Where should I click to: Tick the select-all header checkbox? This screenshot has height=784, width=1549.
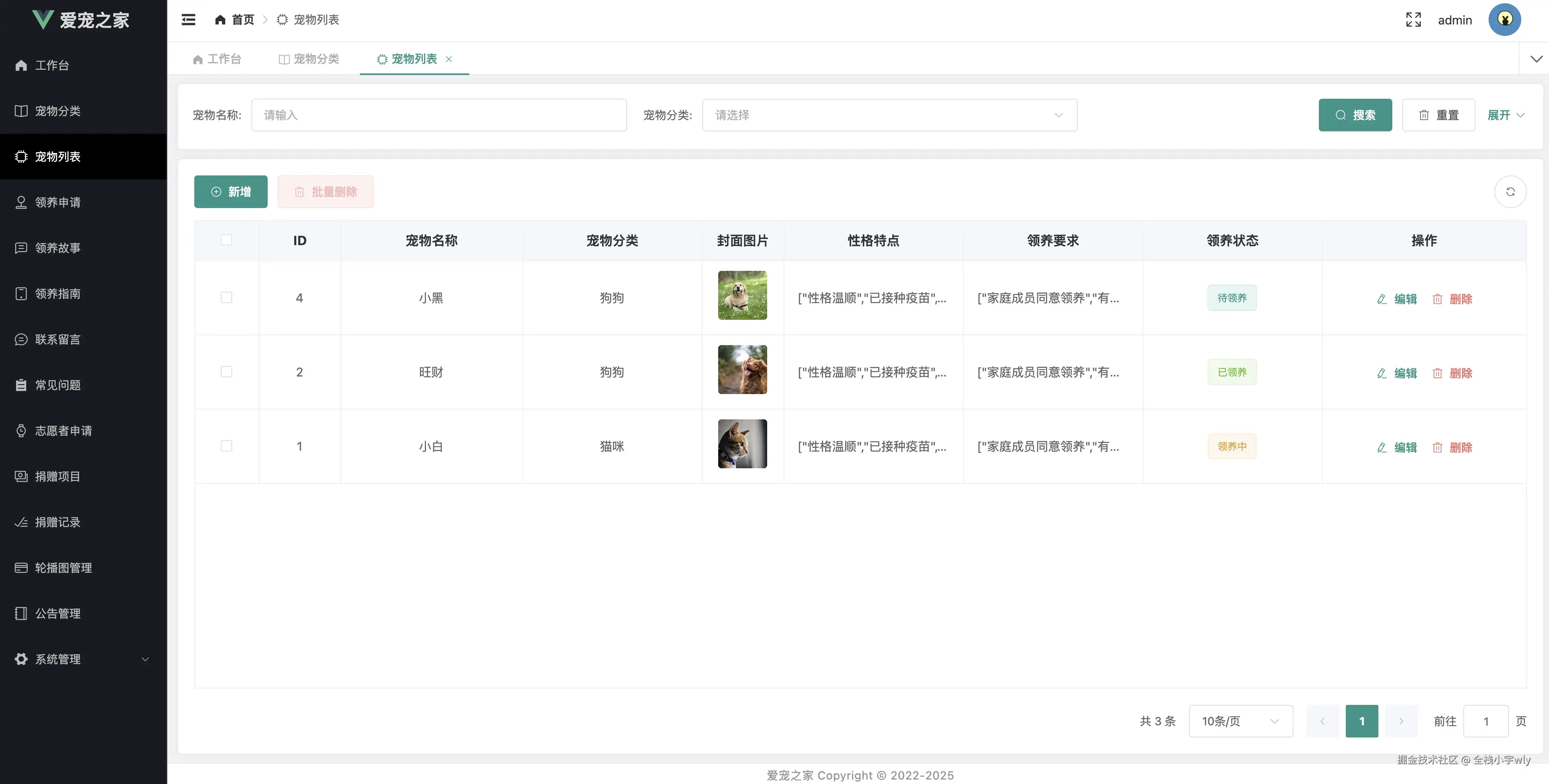point(226,240)
